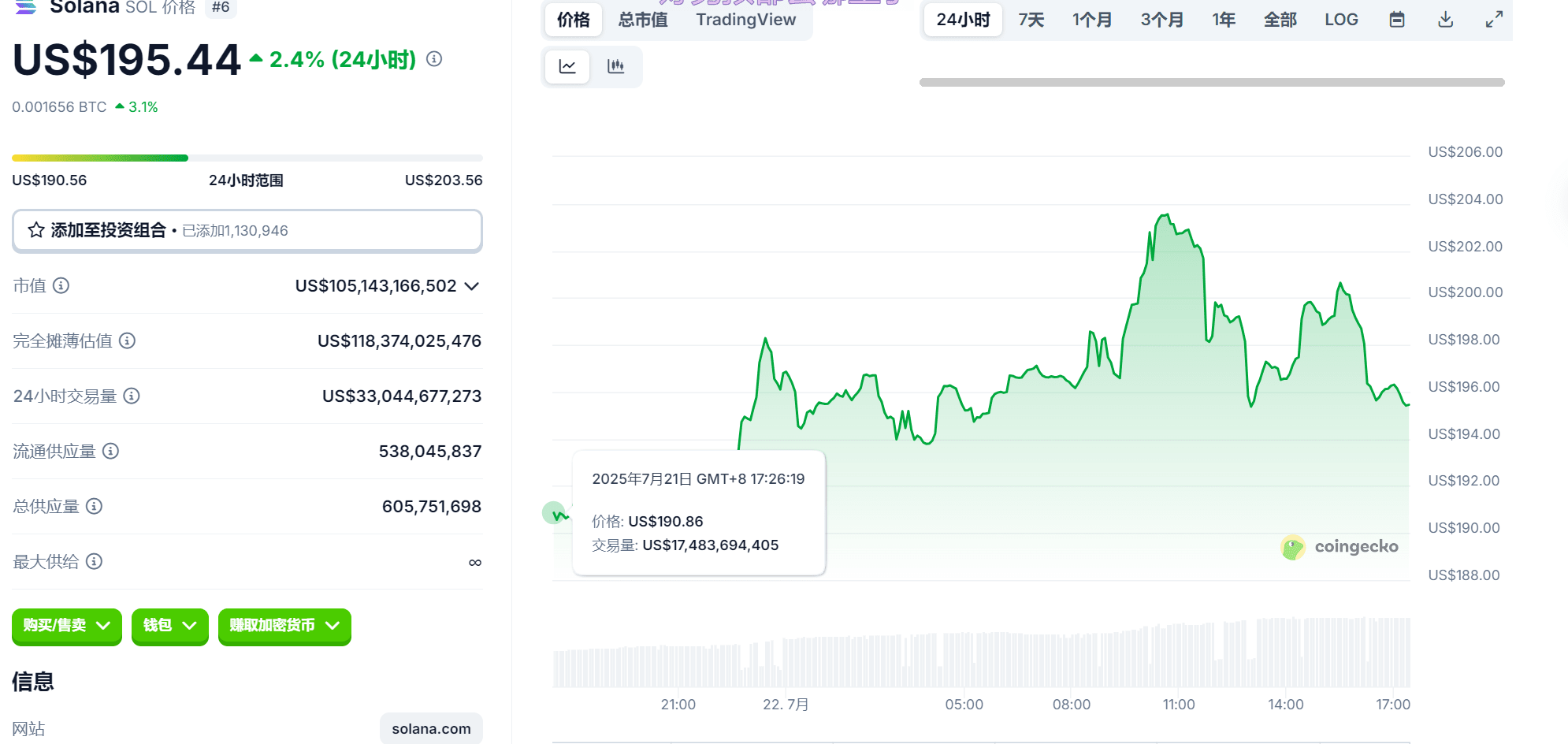The height and width of the screenshot is (744, 1568).
Task: Select the 24小时 time range
Action: pos(963,20)
